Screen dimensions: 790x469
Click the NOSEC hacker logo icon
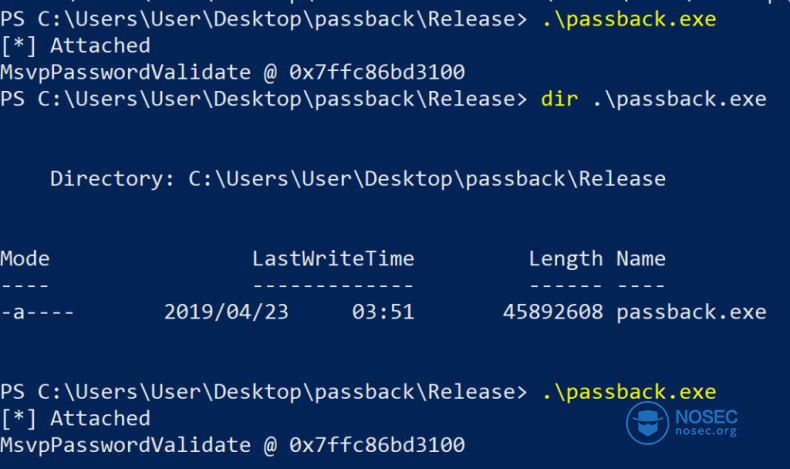(647, 423)
